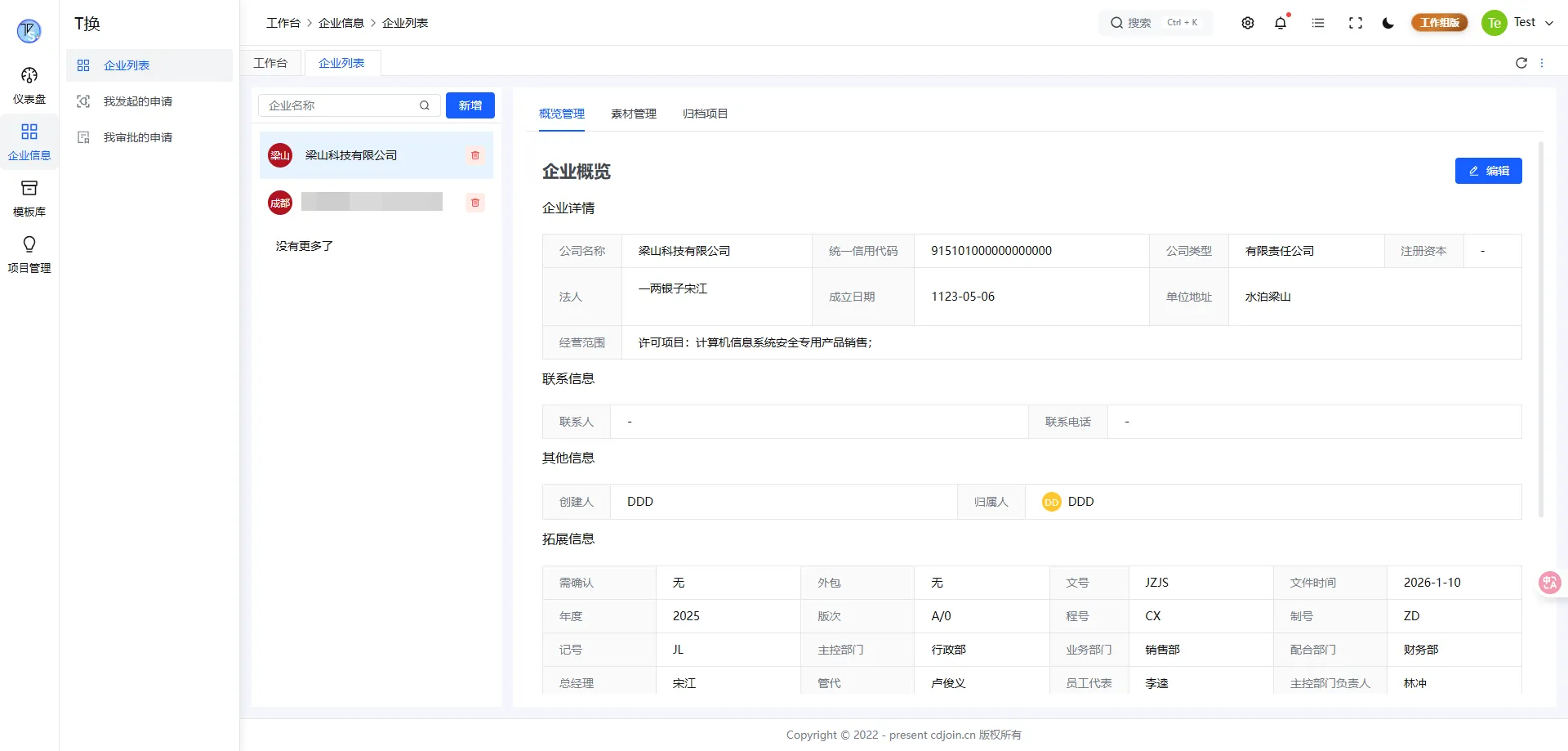Open the 归档项目 tab
Image resolution: width=1568 pixels, height=751 pixels.
[704, 114]
